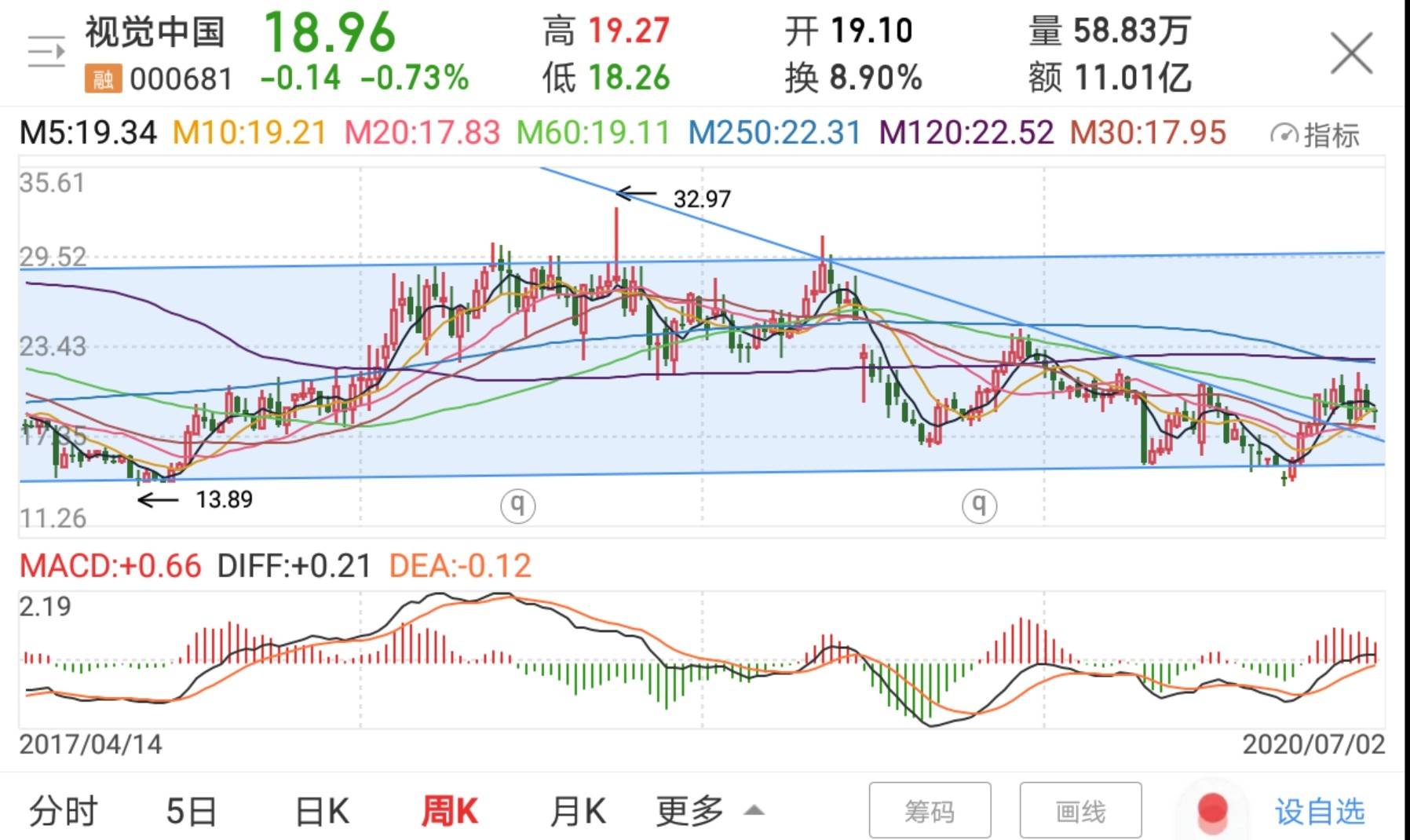Tap the M5:19.34 moving average label

(x=88, y=133)
